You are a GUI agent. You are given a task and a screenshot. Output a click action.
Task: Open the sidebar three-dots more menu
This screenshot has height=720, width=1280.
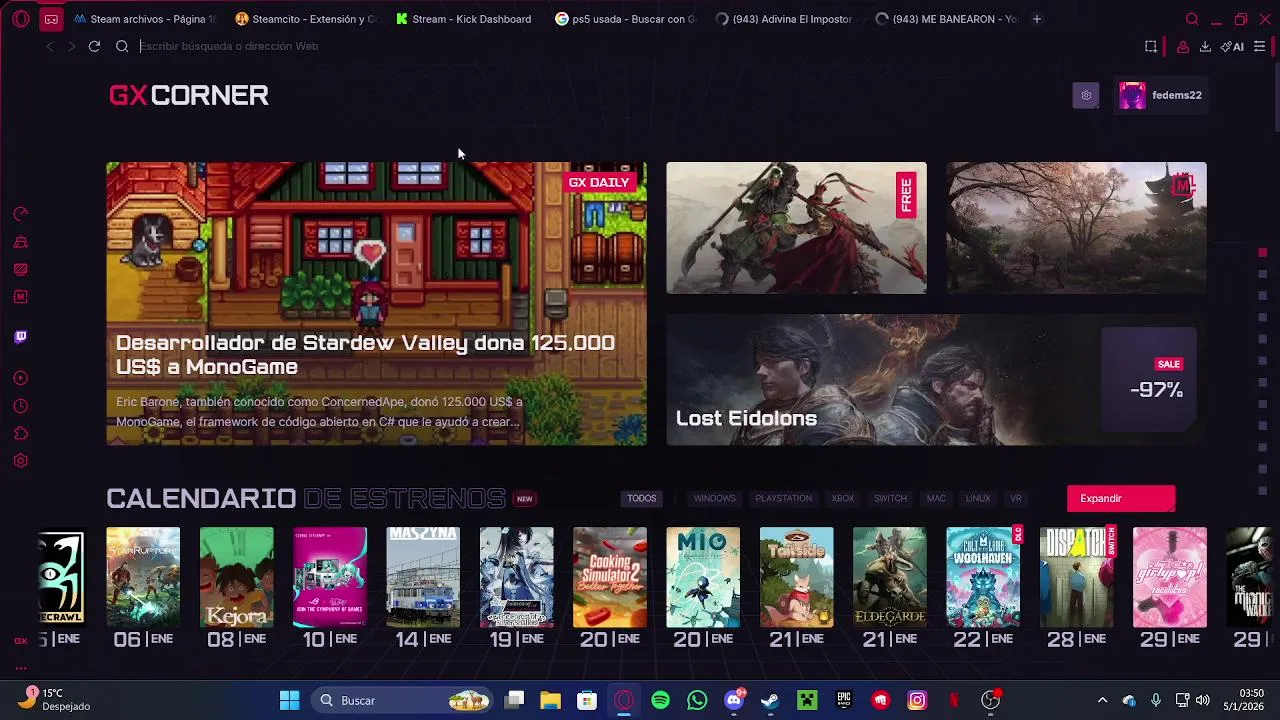21,668
